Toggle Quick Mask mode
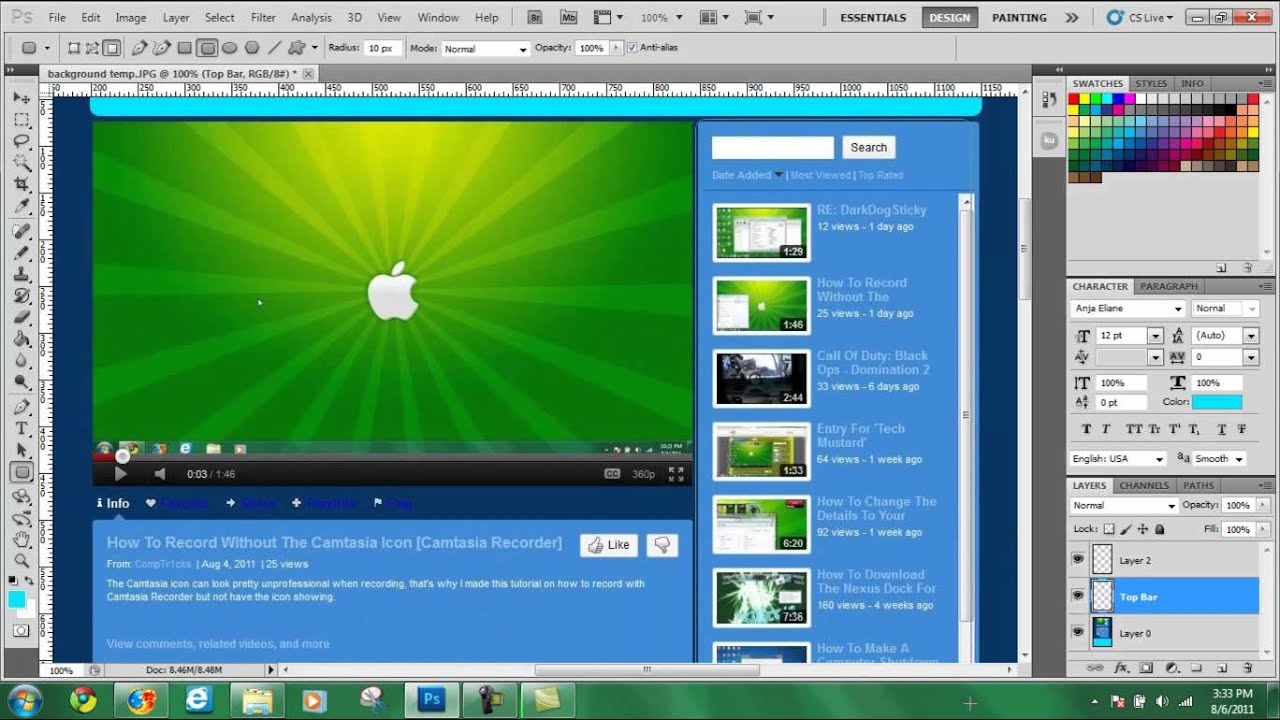1280x720 pixels. pyautogui.click(x=21, y=631)
